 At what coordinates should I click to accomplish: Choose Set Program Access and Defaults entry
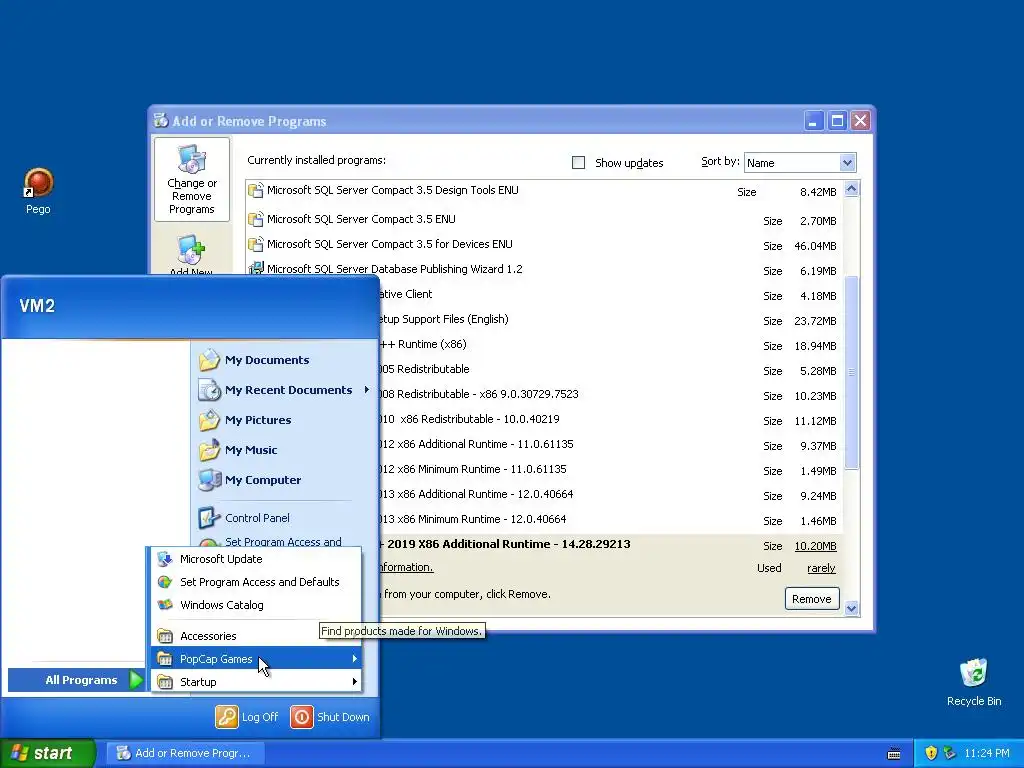[x=256, y=582]
